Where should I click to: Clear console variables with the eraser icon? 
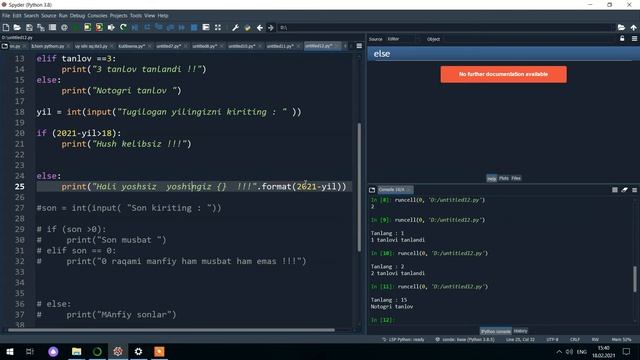[x=624, y=190]
